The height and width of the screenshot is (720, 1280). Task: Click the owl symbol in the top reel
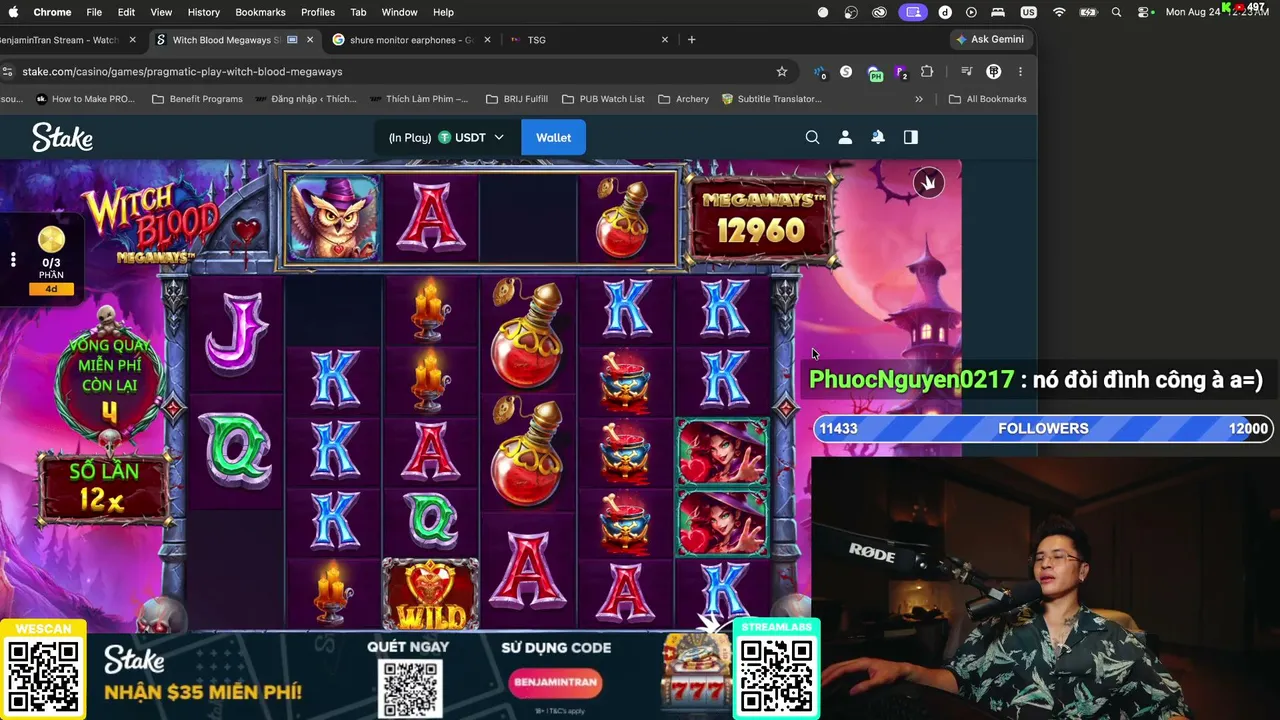click(x=333, y=217)
